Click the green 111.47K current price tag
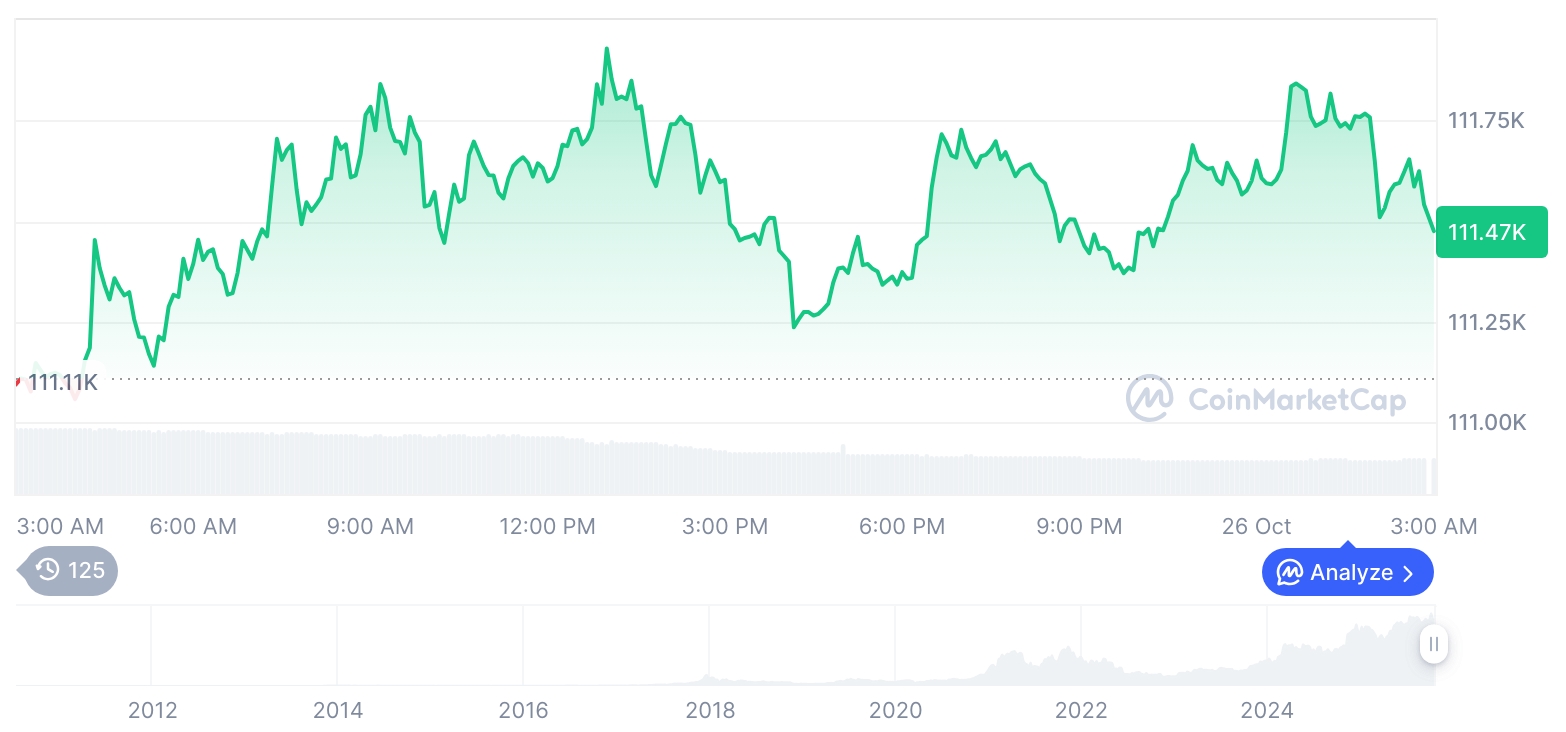Viewport: 1566px width, 732px height. (1491, 232)
